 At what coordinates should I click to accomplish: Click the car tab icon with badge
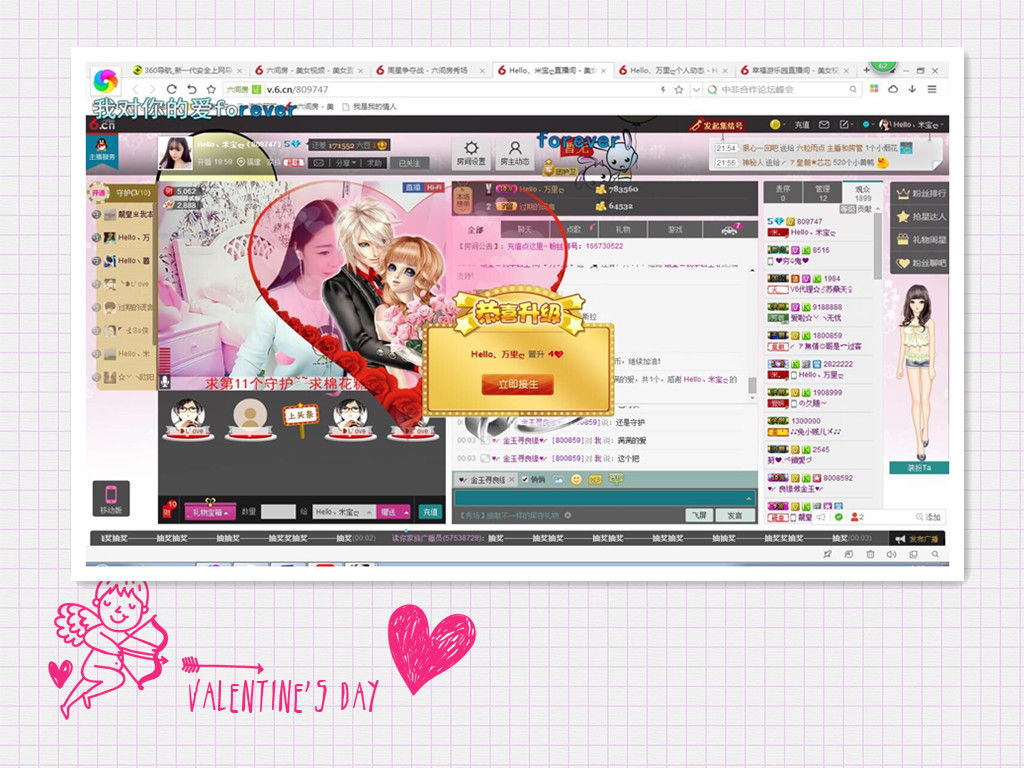[x=729, y=229]
